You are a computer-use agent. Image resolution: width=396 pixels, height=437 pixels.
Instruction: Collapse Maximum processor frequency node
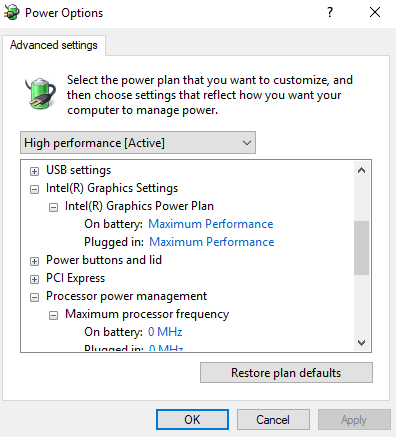(x=53, y=315)
